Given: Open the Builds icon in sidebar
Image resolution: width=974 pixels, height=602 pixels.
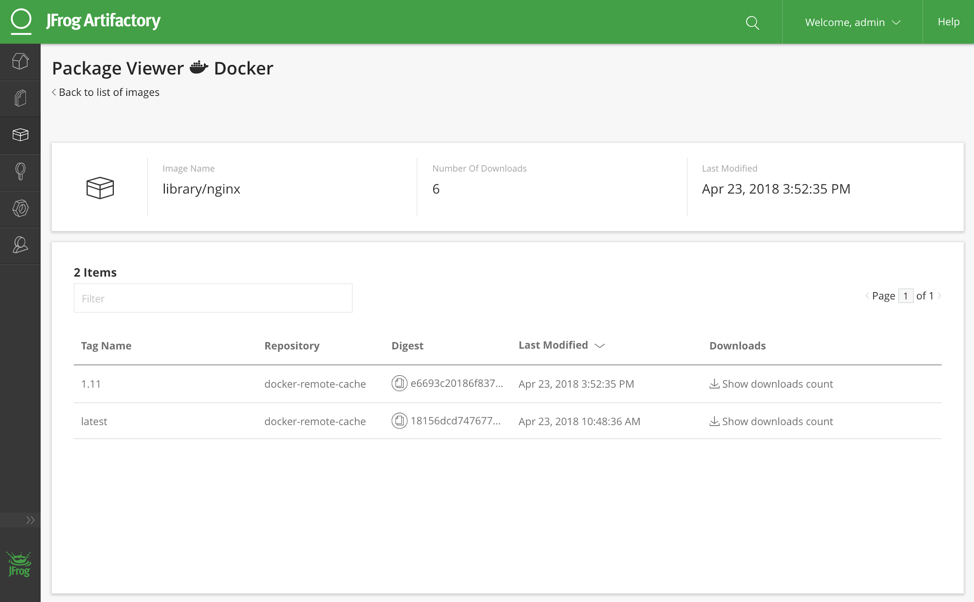Looking at the screenshot, I should [20, 171].
